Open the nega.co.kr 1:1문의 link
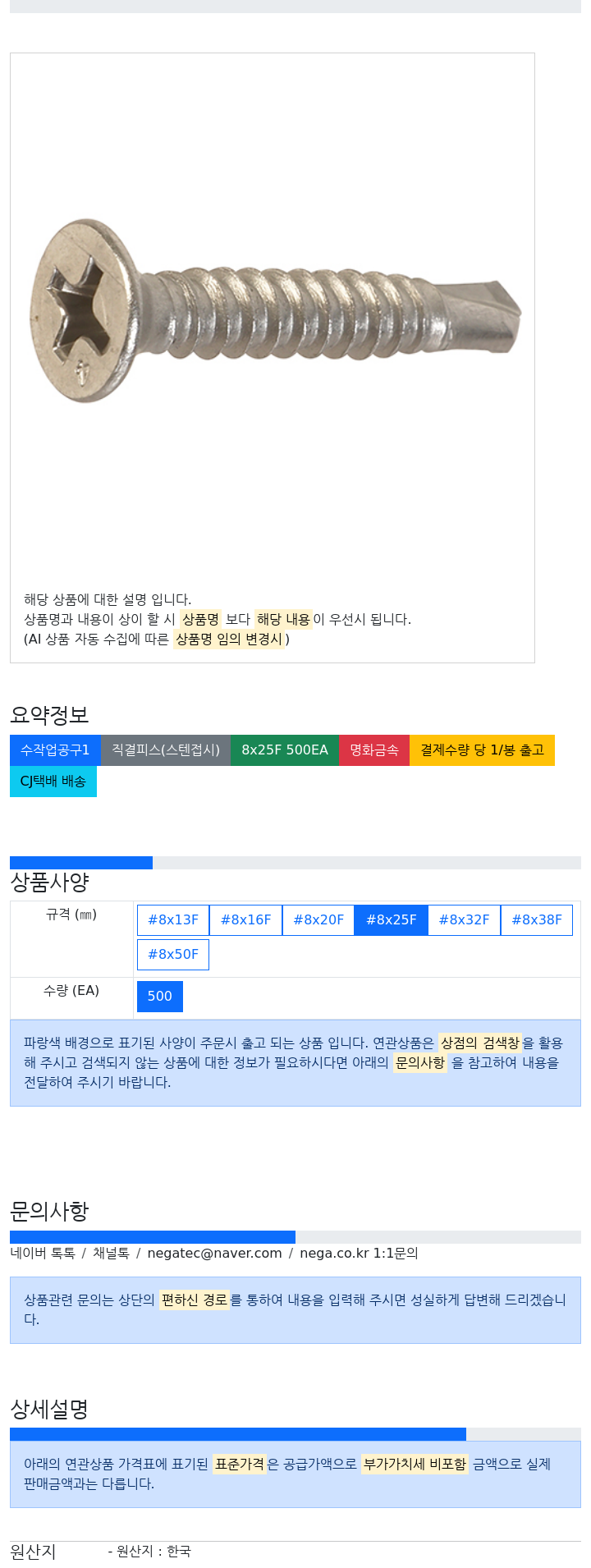 pos(359,1254)
